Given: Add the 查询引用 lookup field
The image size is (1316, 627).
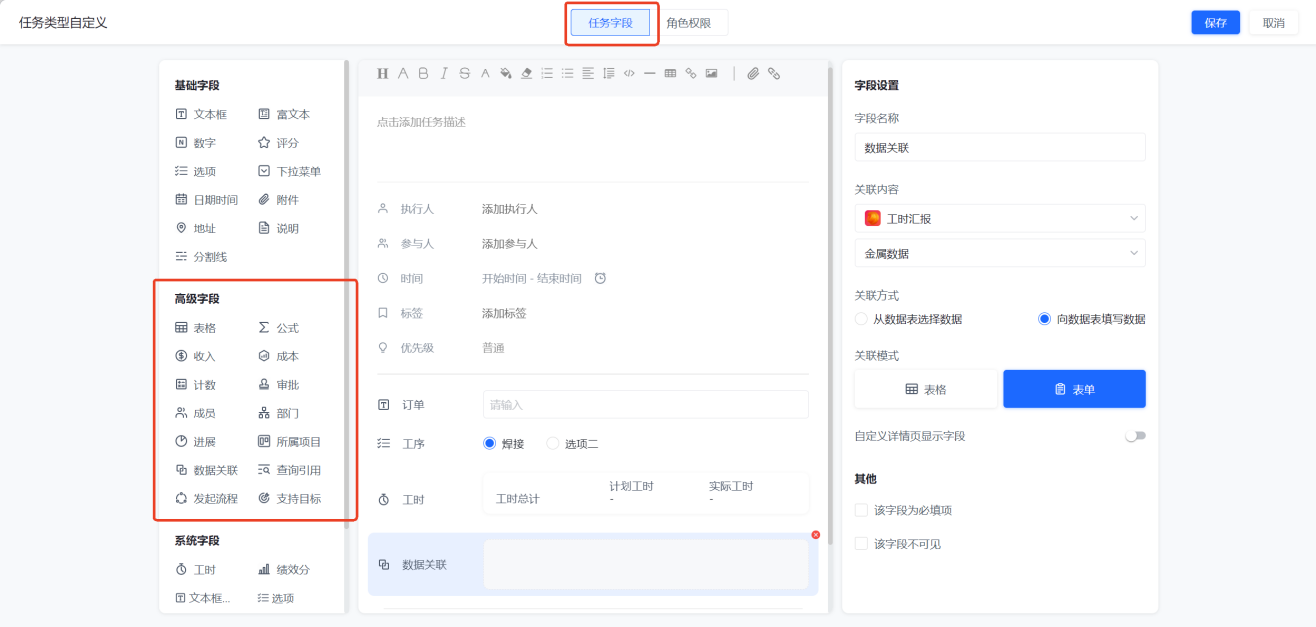Looking at the screenshot, I should point(289,470).
